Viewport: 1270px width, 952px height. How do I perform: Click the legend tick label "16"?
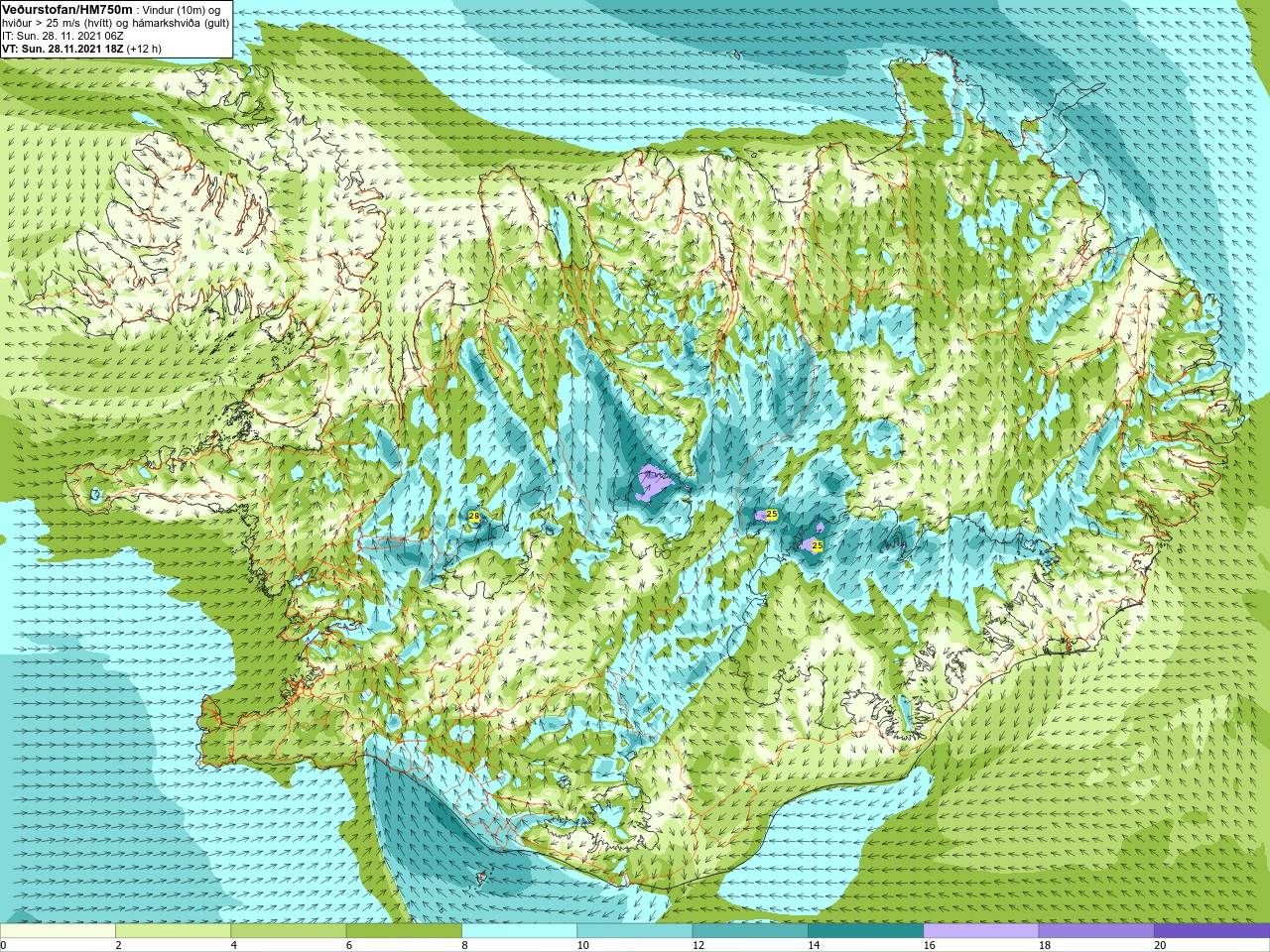pos(928,945)
